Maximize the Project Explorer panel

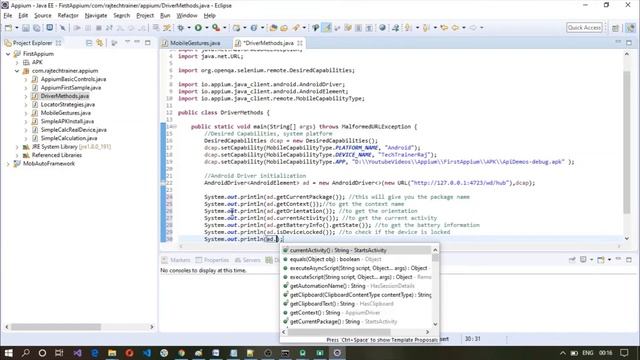(x=148, y=42)
